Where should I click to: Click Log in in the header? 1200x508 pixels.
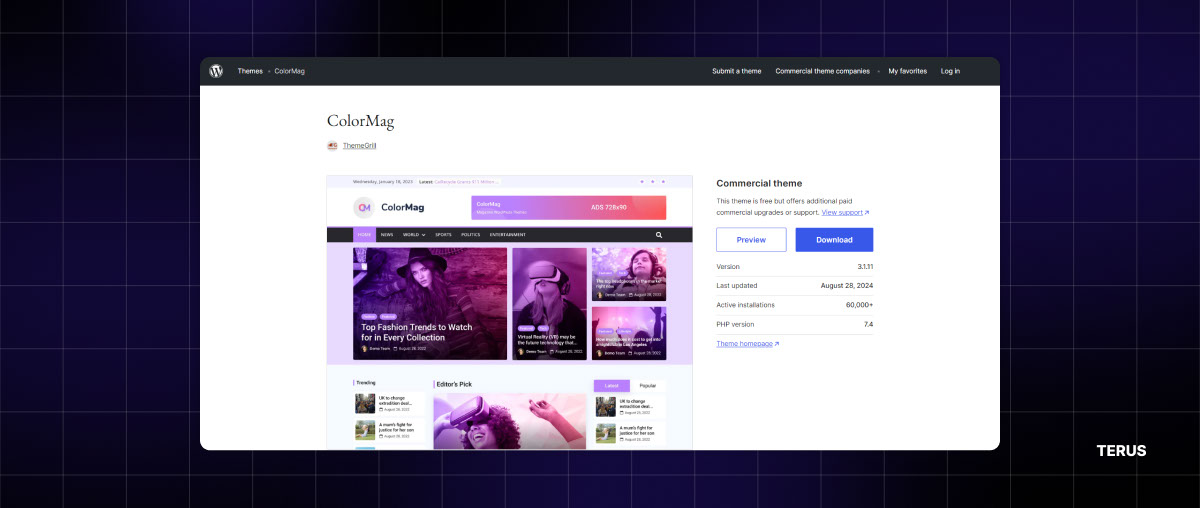(x=950, y=71)
